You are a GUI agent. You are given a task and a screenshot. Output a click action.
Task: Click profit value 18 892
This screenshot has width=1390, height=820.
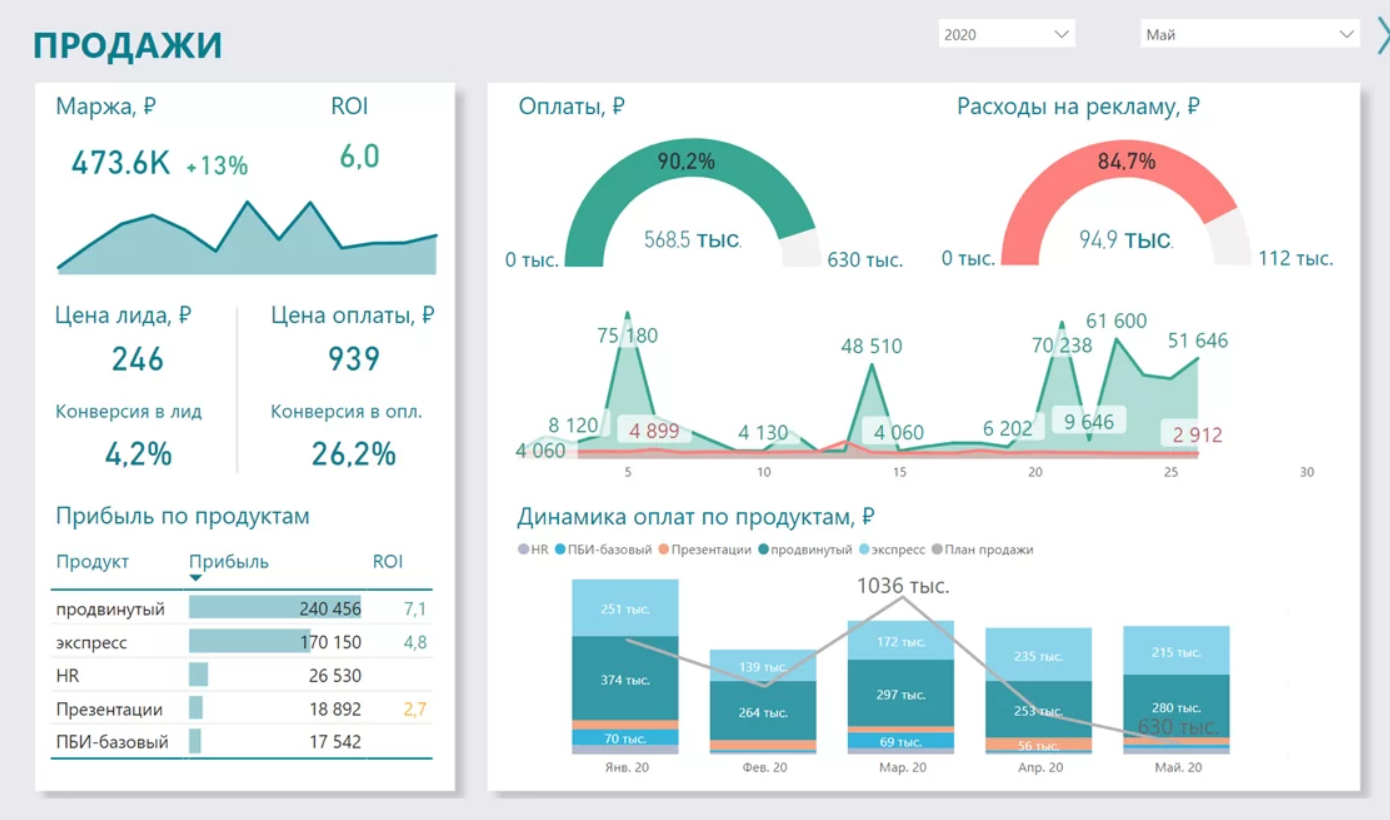[x=335, y=709]
